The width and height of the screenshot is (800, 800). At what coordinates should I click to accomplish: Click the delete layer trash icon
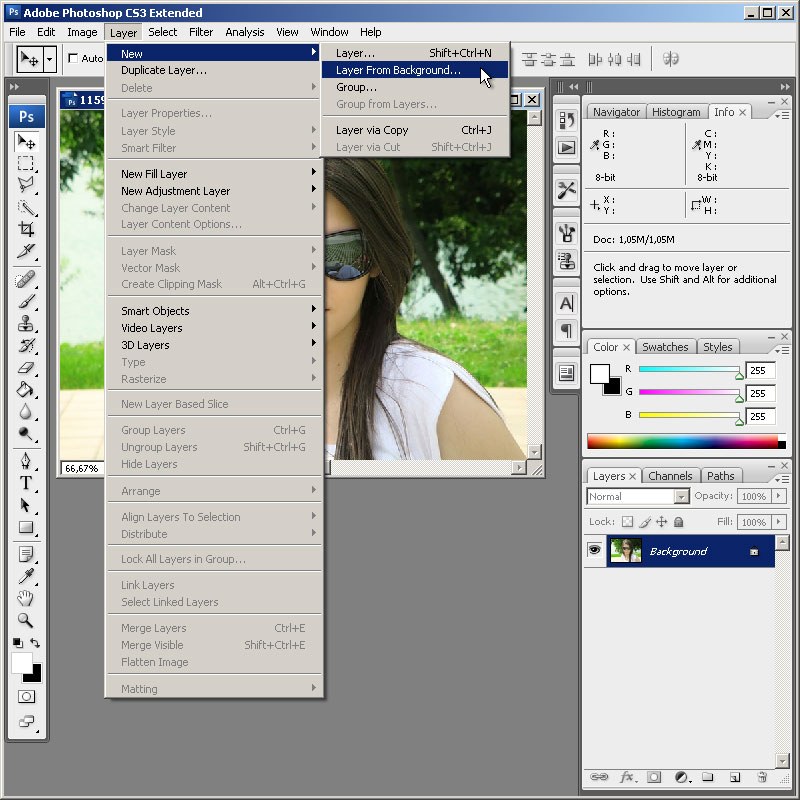pyautogui.click(x=762, y=777)
